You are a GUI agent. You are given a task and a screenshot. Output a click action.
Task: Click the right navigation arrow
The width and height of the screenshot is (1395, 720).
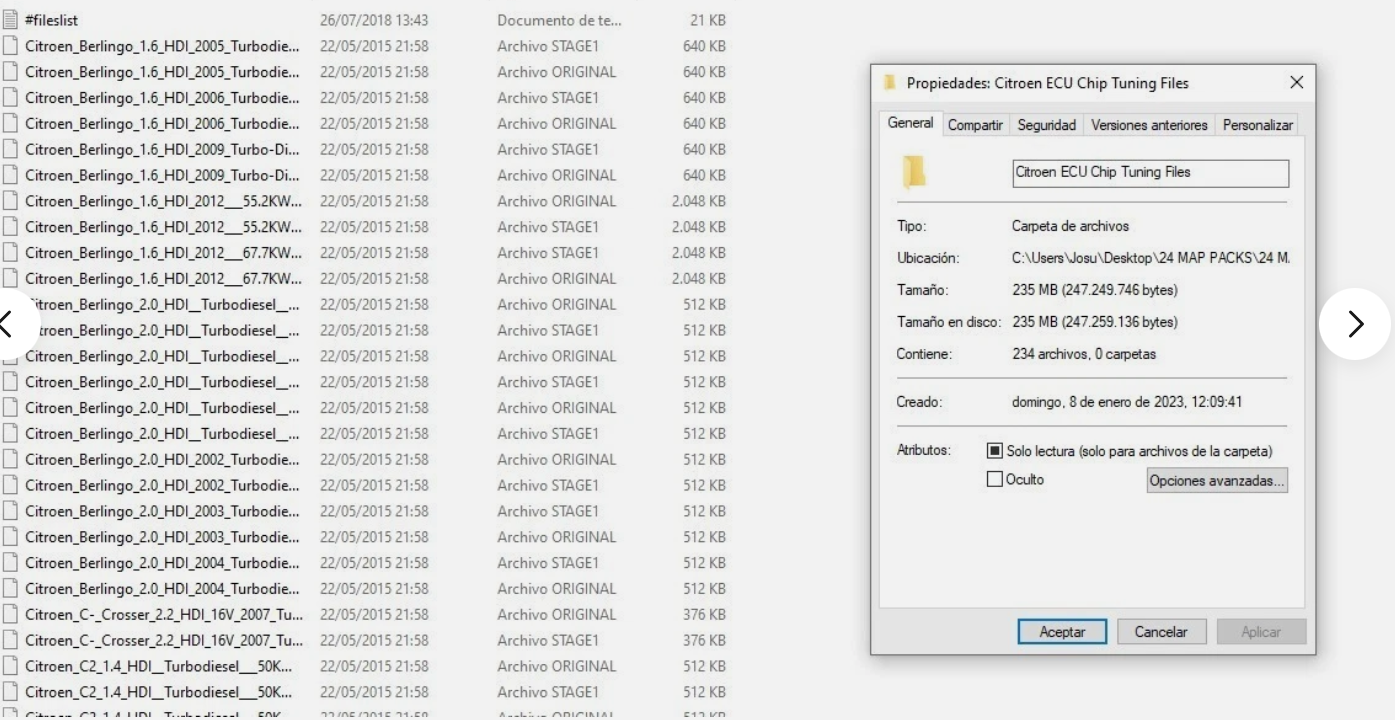[1355, 323]
